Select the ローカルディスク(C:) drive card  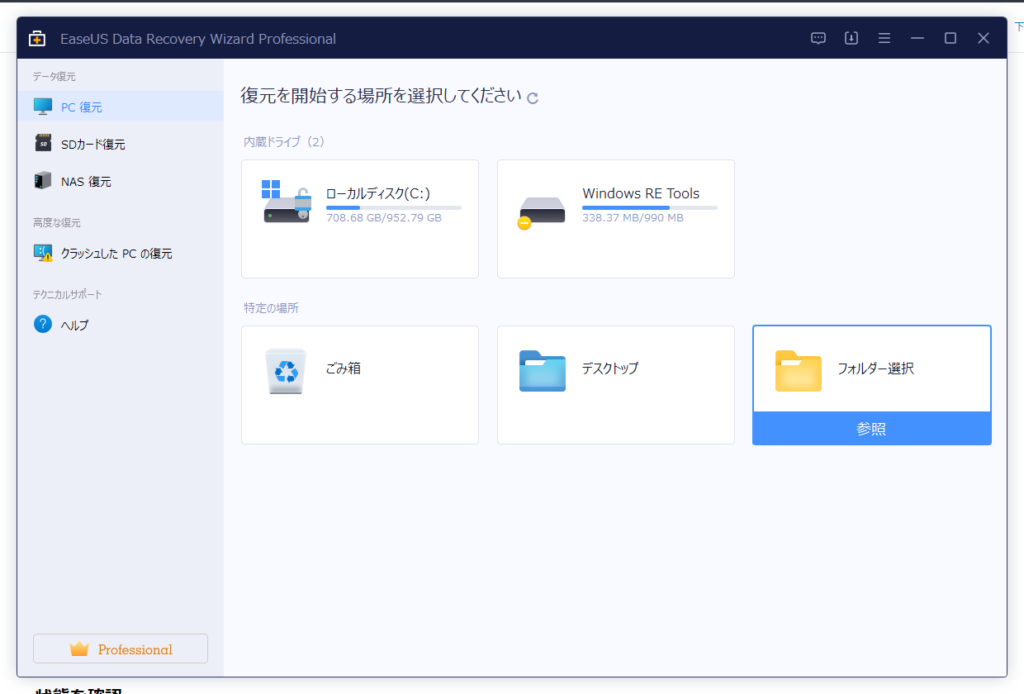(x=359, y=219)
